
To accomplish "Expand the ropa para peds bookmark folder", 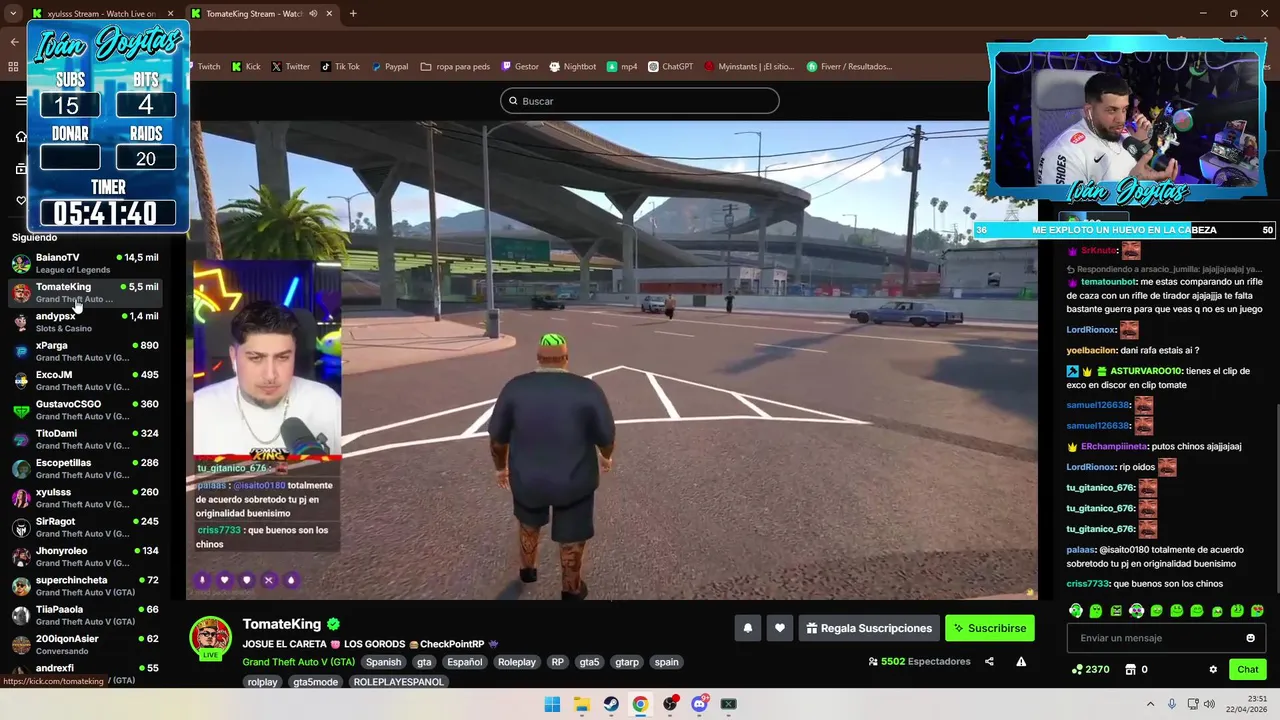I will point(456,67).
